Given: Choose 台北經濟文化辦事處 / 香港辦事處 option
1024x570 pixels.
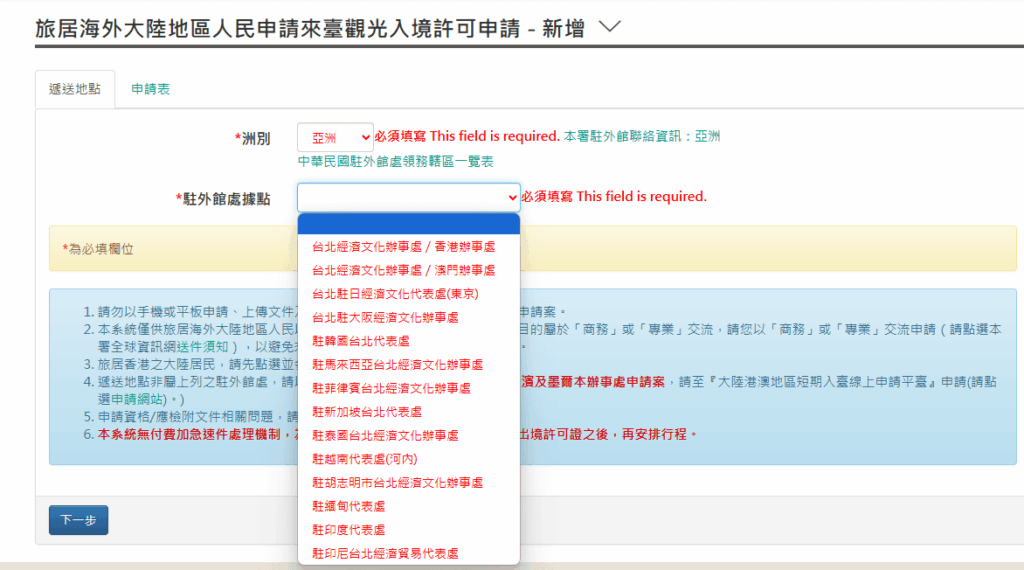Looking at the screenshot, I should (x=403, y=246).
